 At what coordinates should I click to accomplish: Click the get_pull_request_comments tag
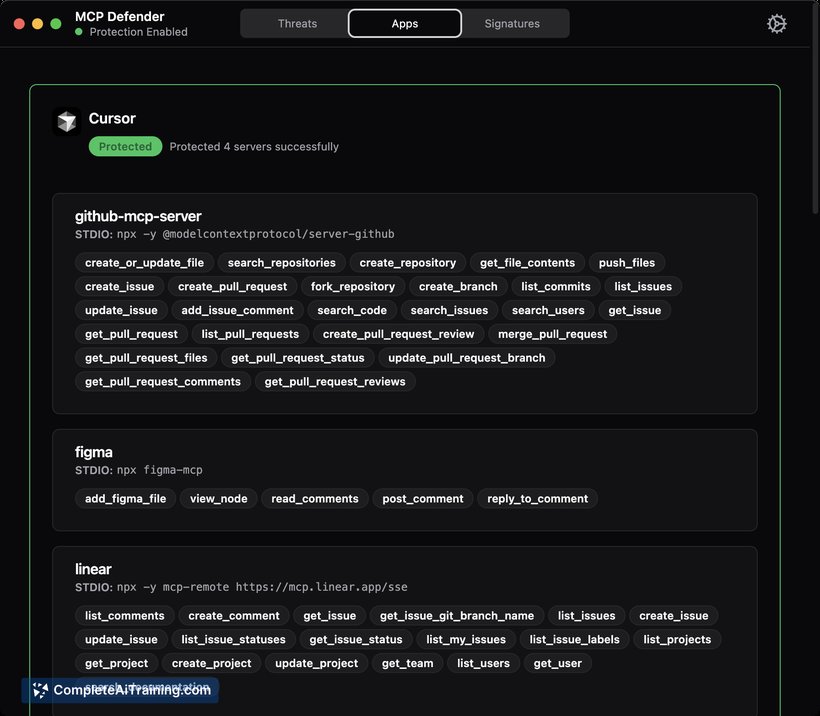(163, 382)
